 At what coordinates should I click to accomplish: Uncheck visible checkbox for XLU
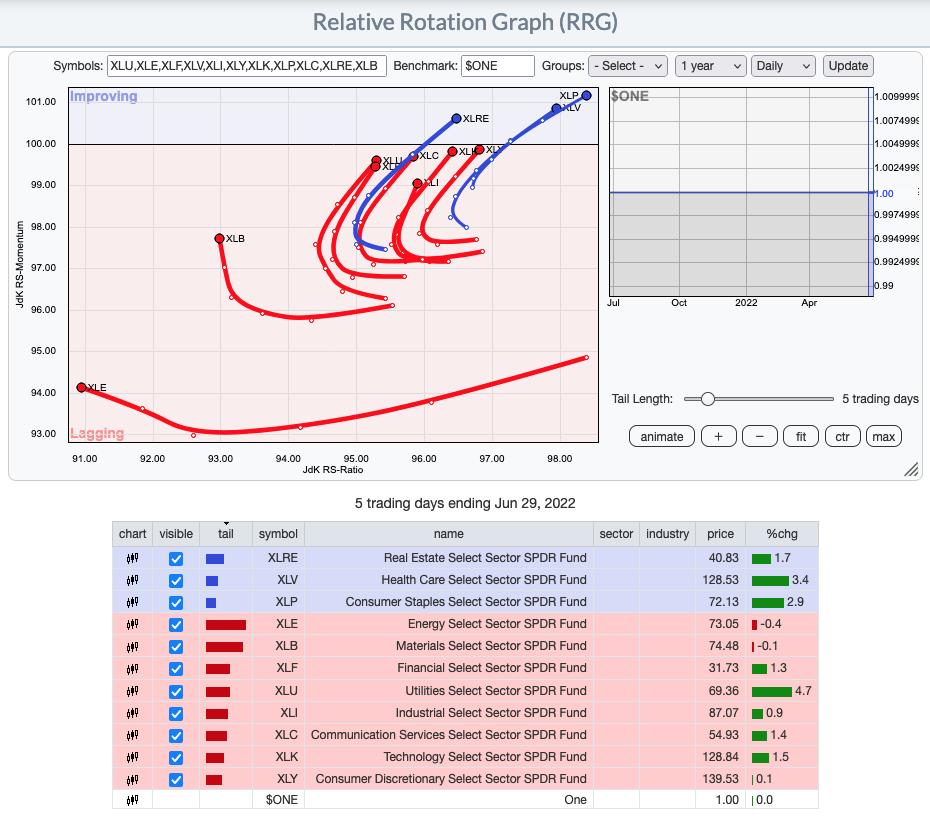[176, 691]
